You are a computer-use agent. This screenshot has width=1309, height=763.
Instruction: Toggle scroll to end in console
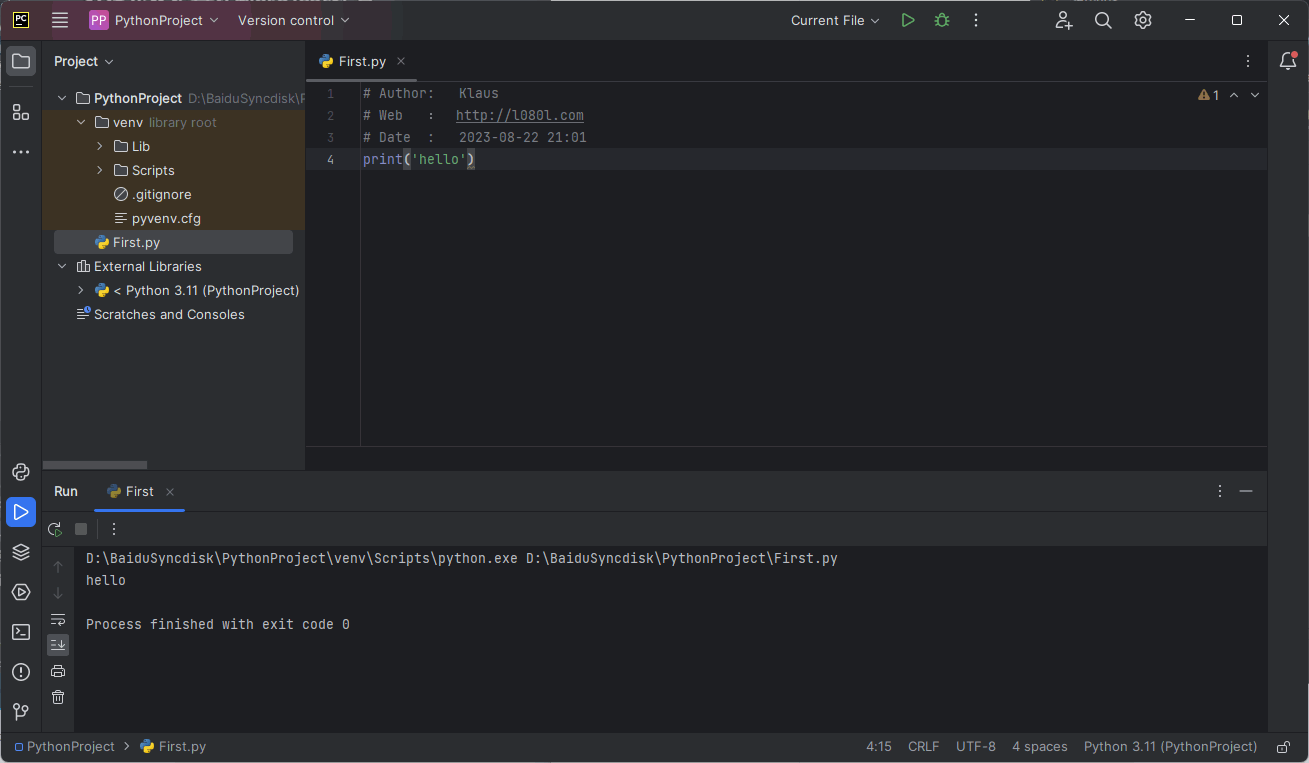point(58,645)
